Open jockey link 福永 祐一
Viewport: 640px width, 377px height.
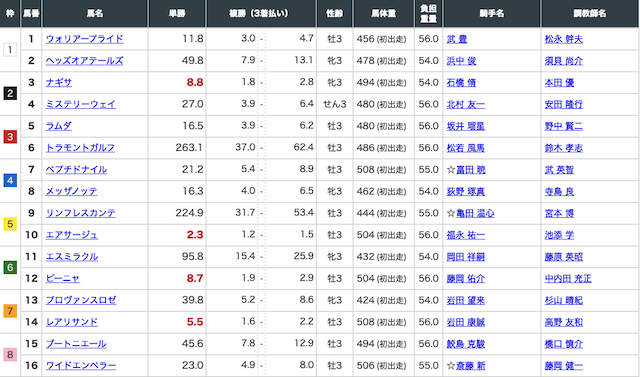click(466, 235)
